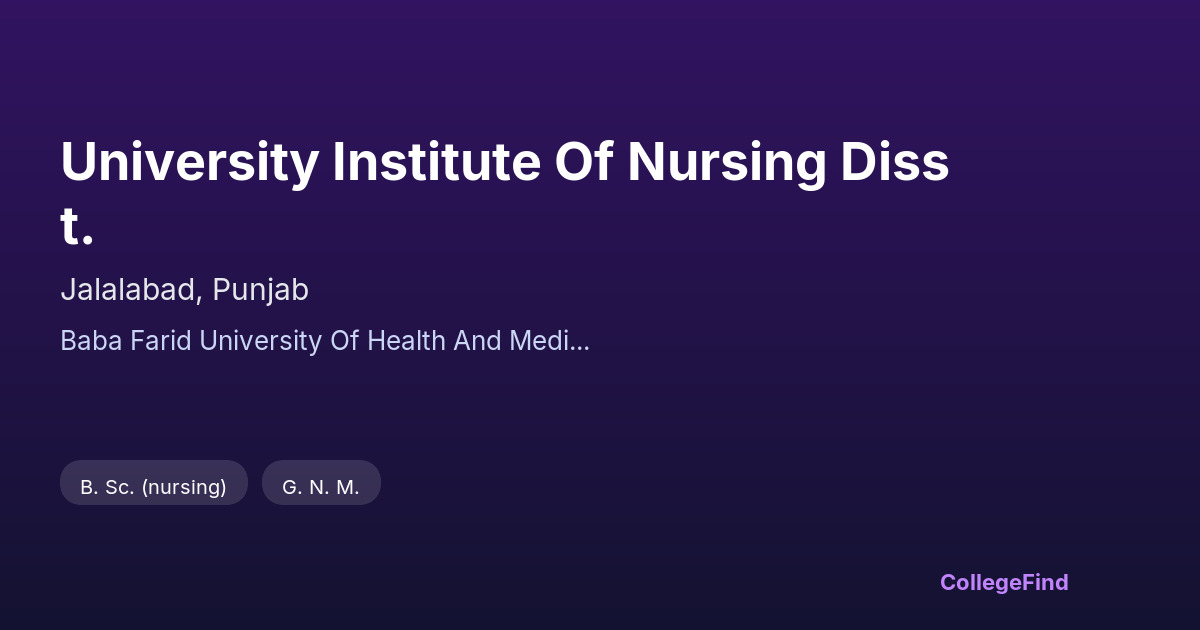The width and height of the screenshot is (1200, 630).
Task: Open the University Institute Of Nursing title
Action: click(504, 163)
